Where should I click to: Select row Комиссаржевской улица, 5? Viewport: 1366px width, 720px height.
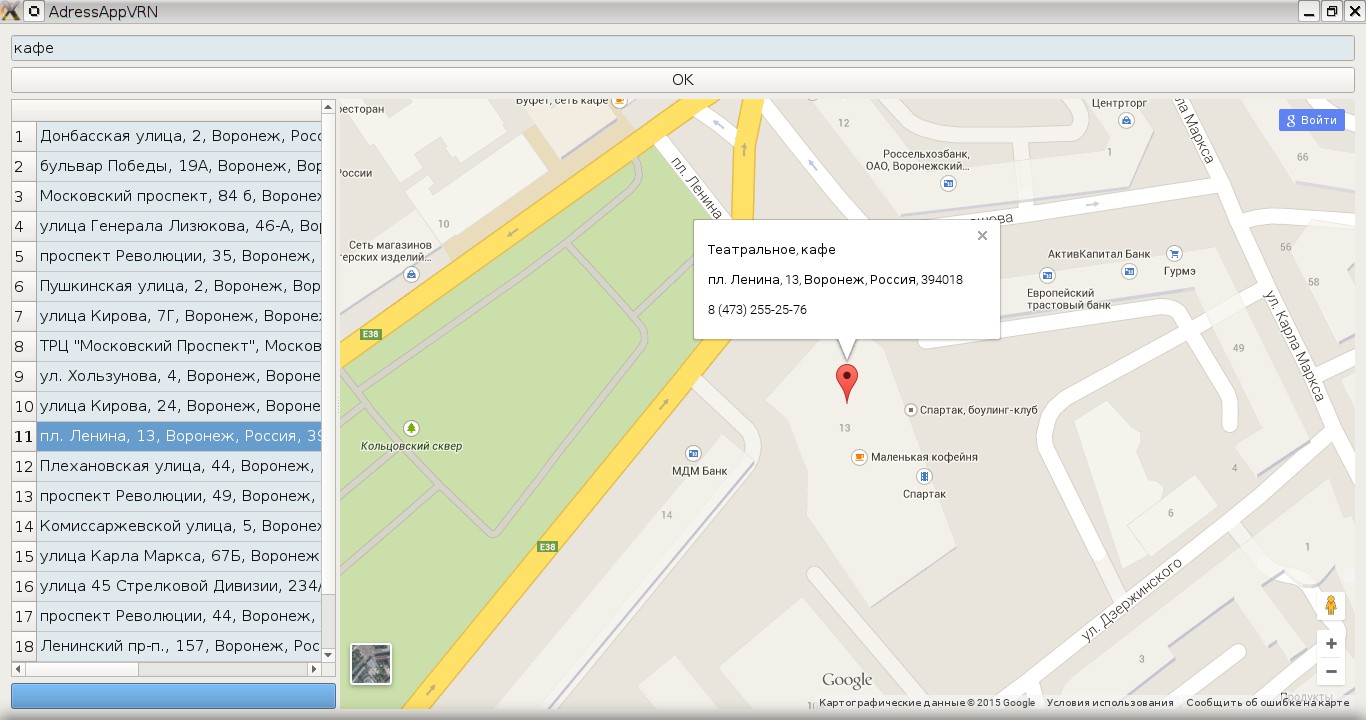coord(179,526)
